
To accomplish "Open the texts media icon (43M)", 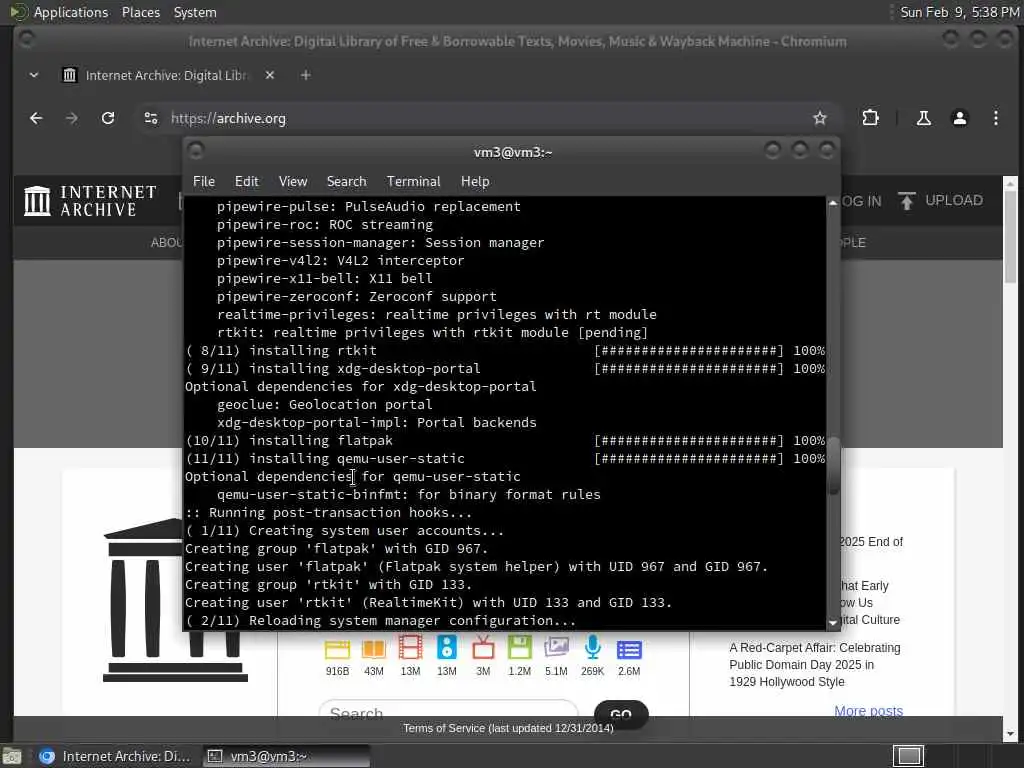I will [374, 648].
